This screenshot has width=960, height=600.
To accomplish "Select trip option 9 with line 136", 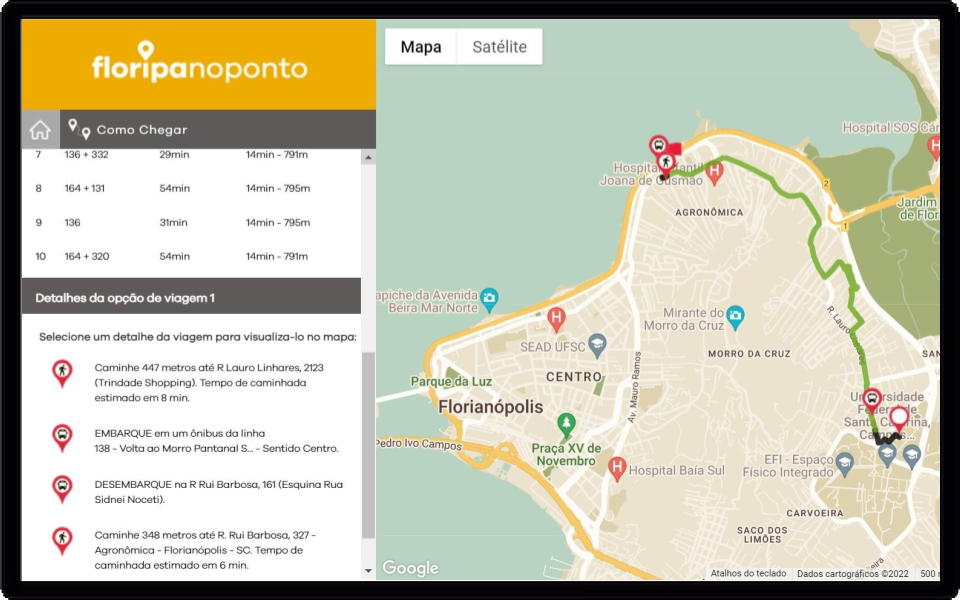I will click(x=191, y=223).
